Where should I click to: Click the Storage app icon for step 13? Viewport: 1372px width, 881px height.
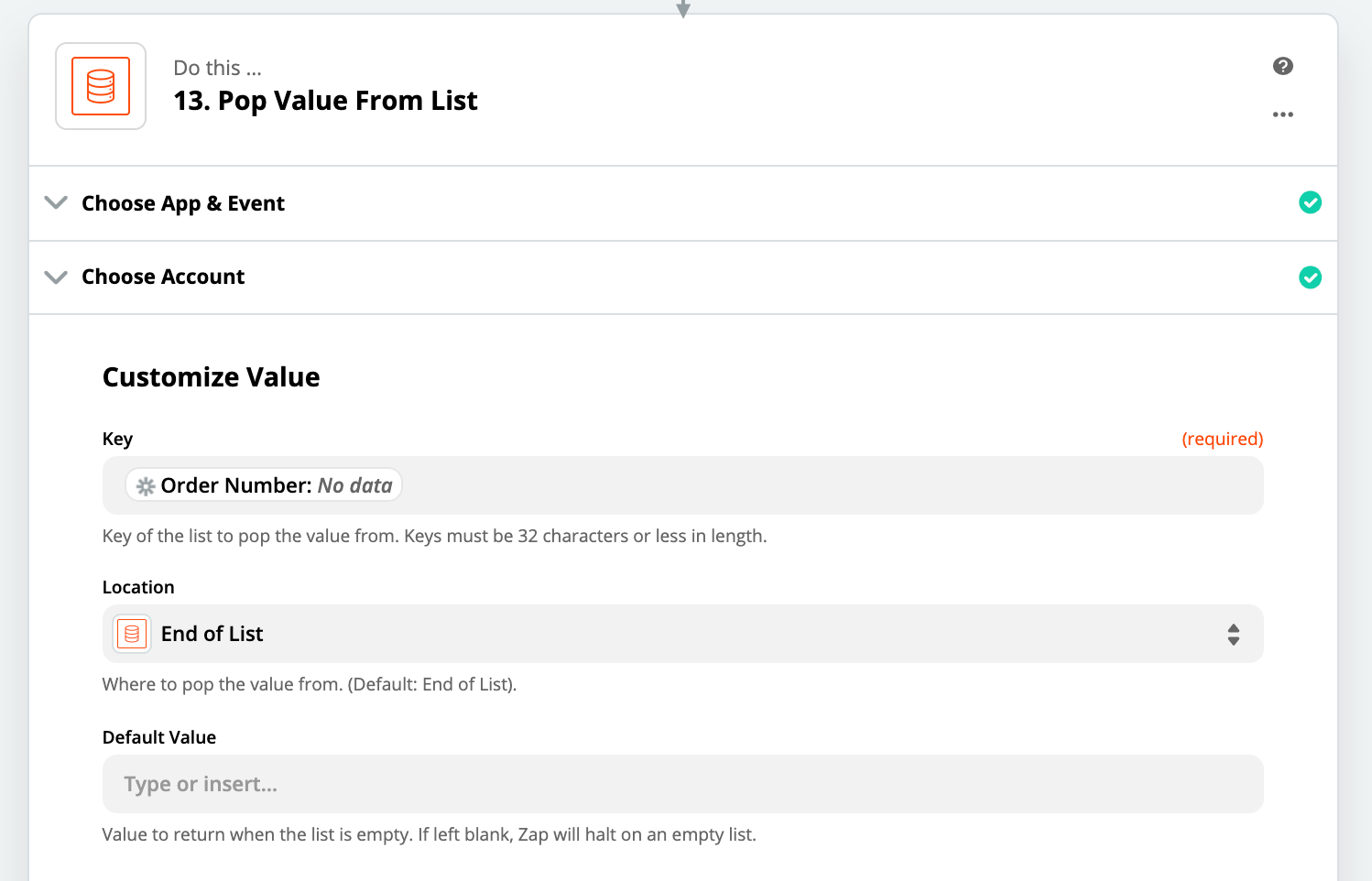click(x=101, y=86)
